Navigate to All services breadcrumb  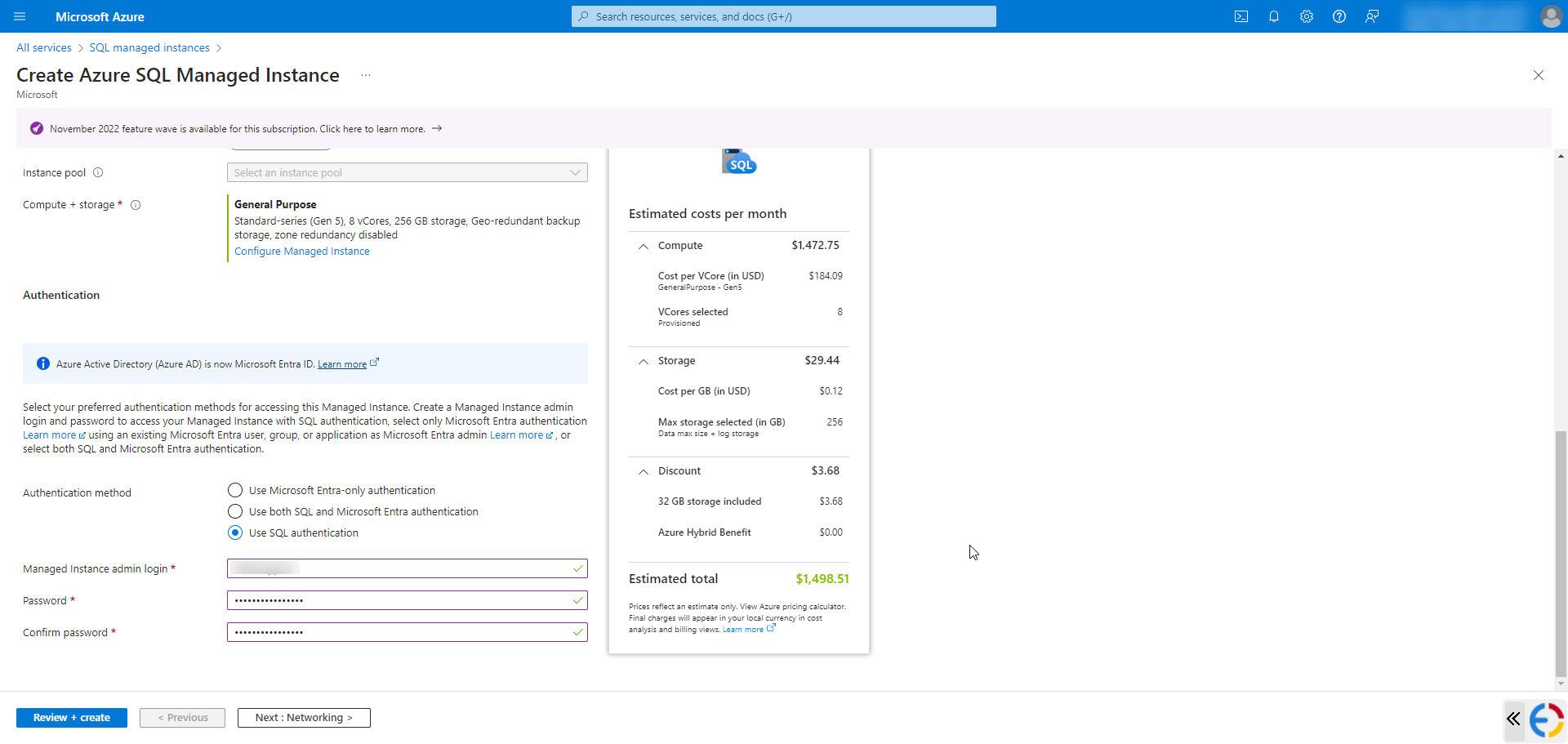coord(43,47)
